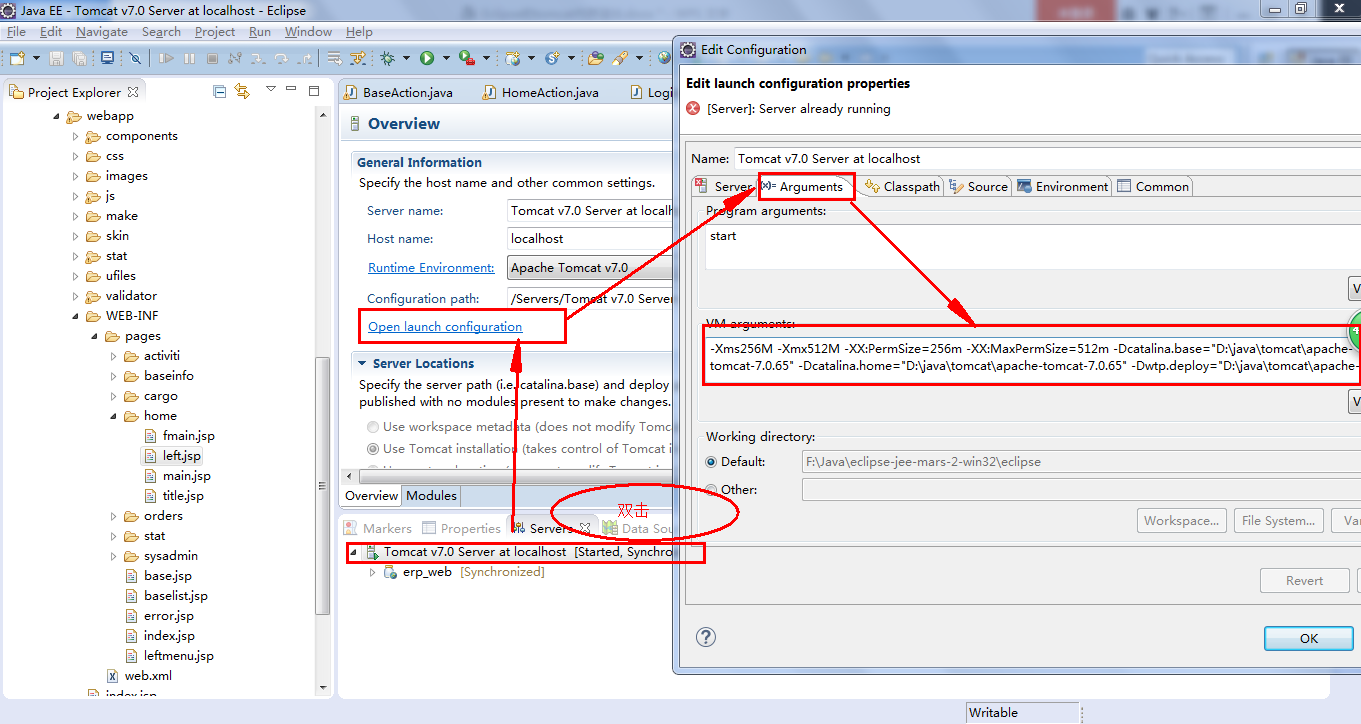
Task: Click the Revert button
Action: click(x=1304, y=580)
